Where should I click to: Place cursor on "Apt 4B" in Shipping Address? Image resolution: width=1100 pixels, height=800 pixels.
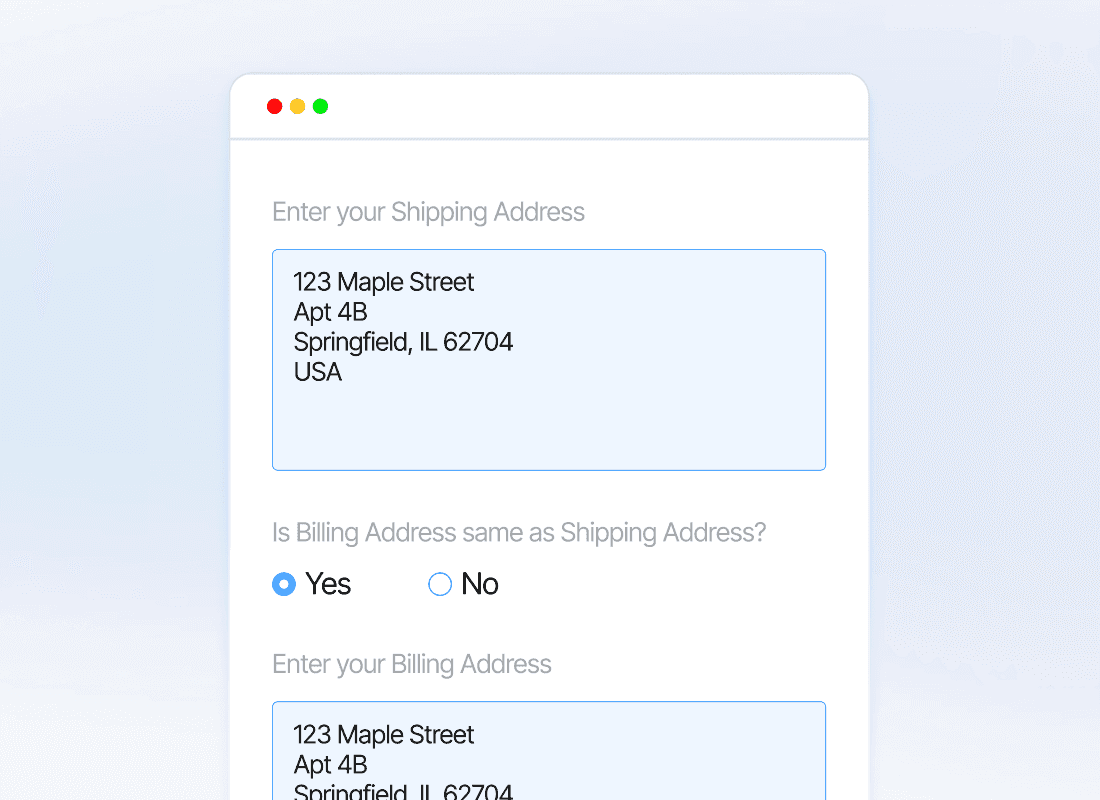pyautogui.click(x=331, y=312)
